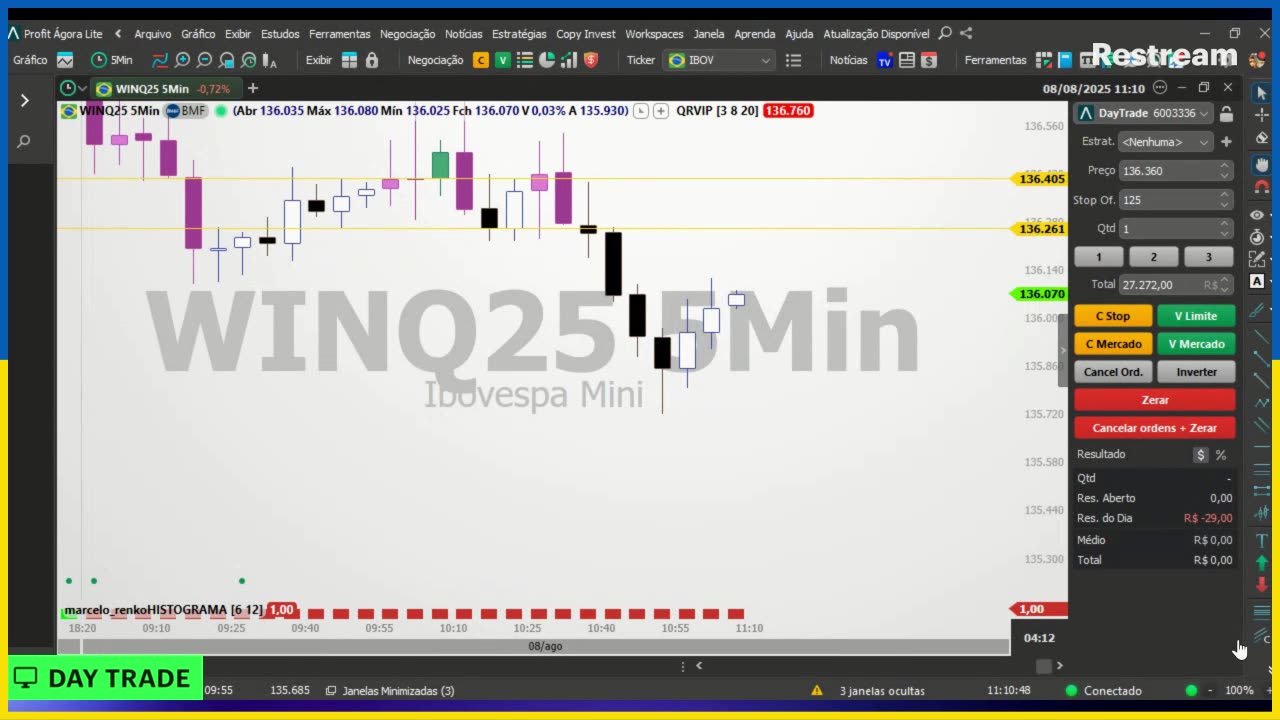Open the Estratégias menu

(x=519, y=33)
